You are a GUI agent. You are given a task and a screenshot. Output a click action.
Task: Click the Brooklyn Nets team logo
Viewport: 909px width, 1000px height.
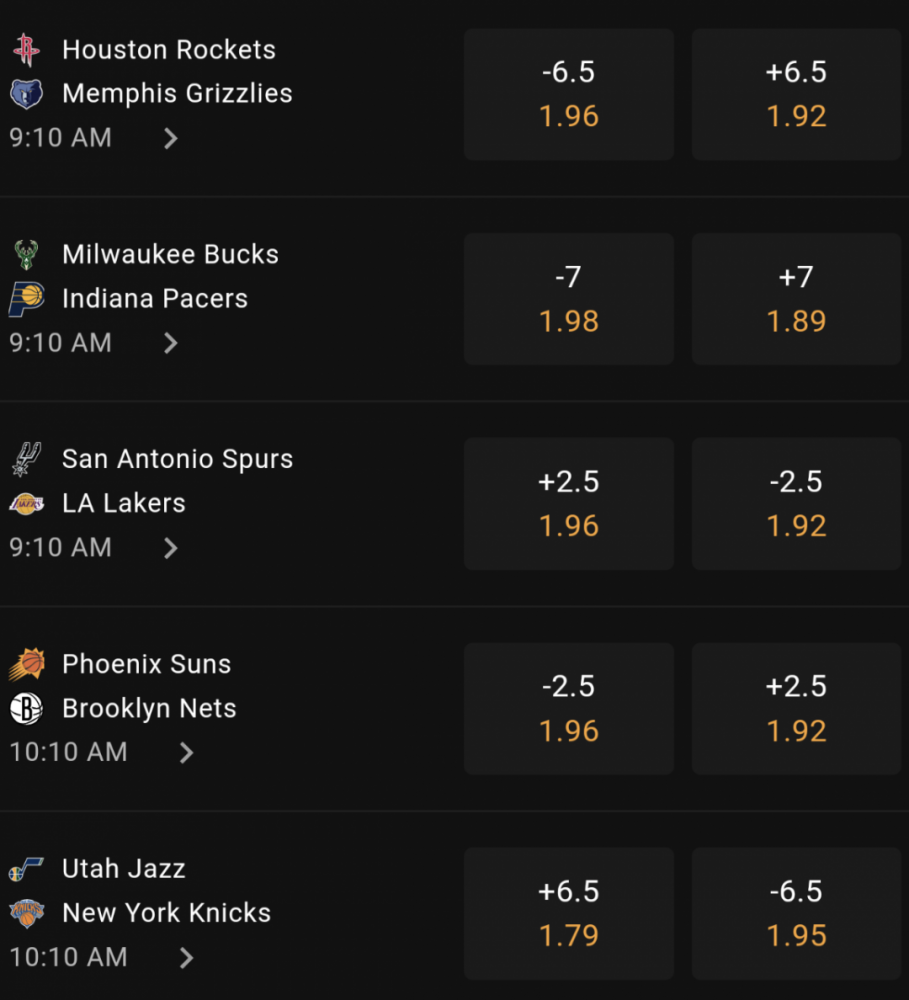(x=26, y=709)
